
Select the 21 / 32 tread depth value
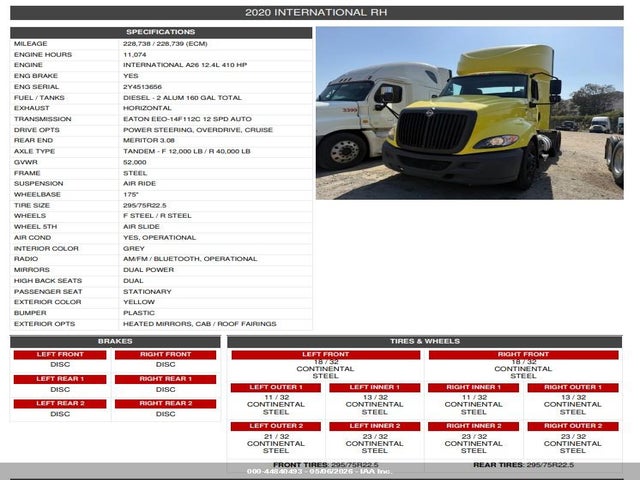[276, 437]
